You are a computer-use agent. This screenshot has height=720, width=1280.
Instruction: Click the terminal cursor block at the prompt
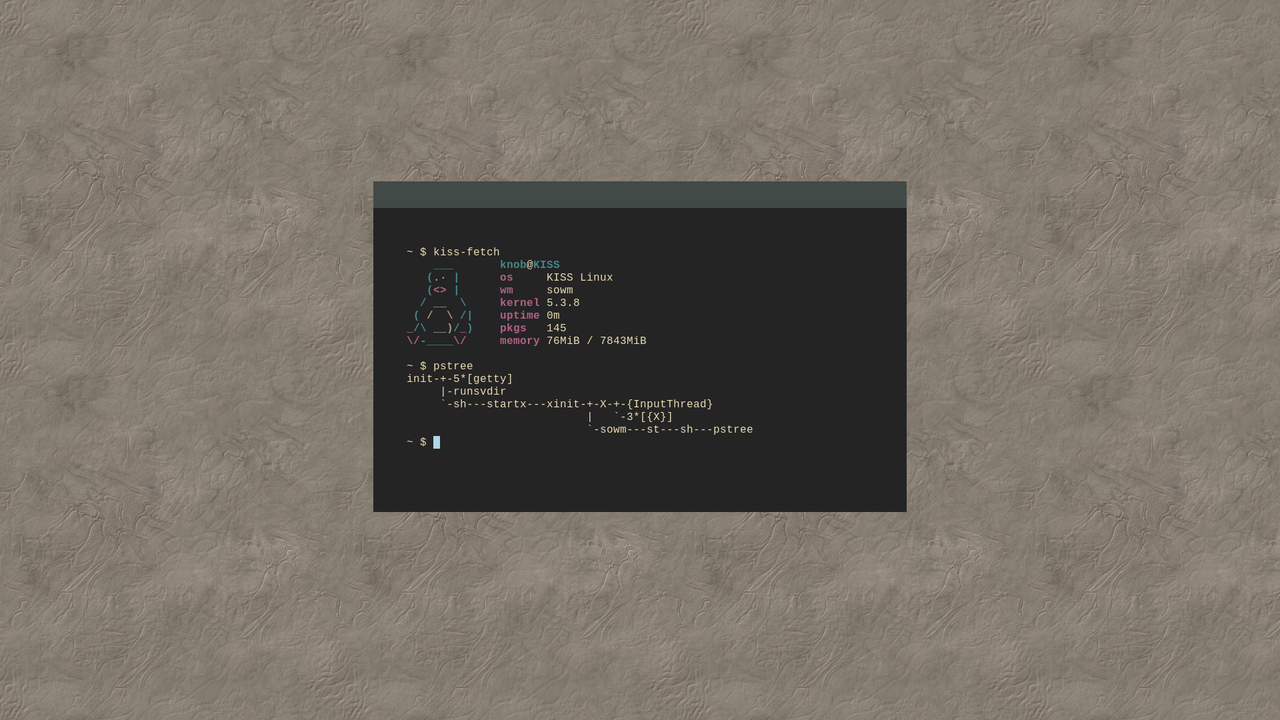(x=436, y=442)
